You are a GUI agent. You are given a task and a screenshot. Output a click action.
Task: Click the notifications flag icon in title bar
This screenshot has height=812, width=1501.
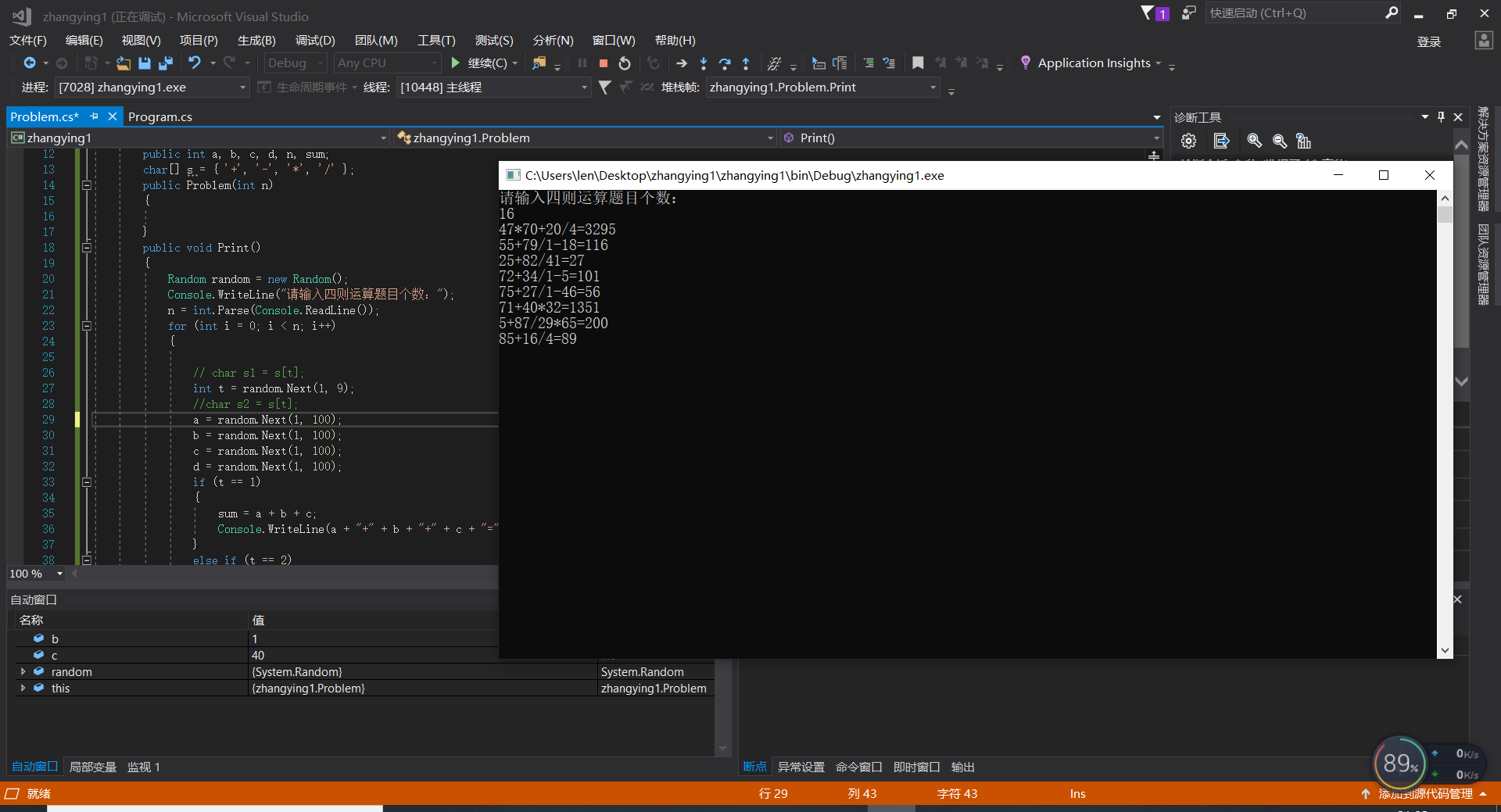click(1154, 13)
